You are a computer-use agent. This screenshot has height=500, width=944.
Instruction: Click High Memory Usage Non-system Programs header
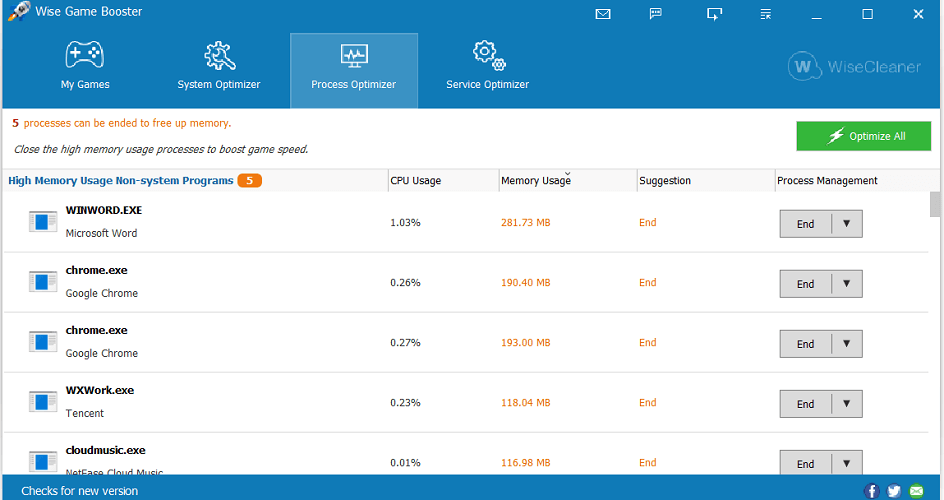[120, 181]
